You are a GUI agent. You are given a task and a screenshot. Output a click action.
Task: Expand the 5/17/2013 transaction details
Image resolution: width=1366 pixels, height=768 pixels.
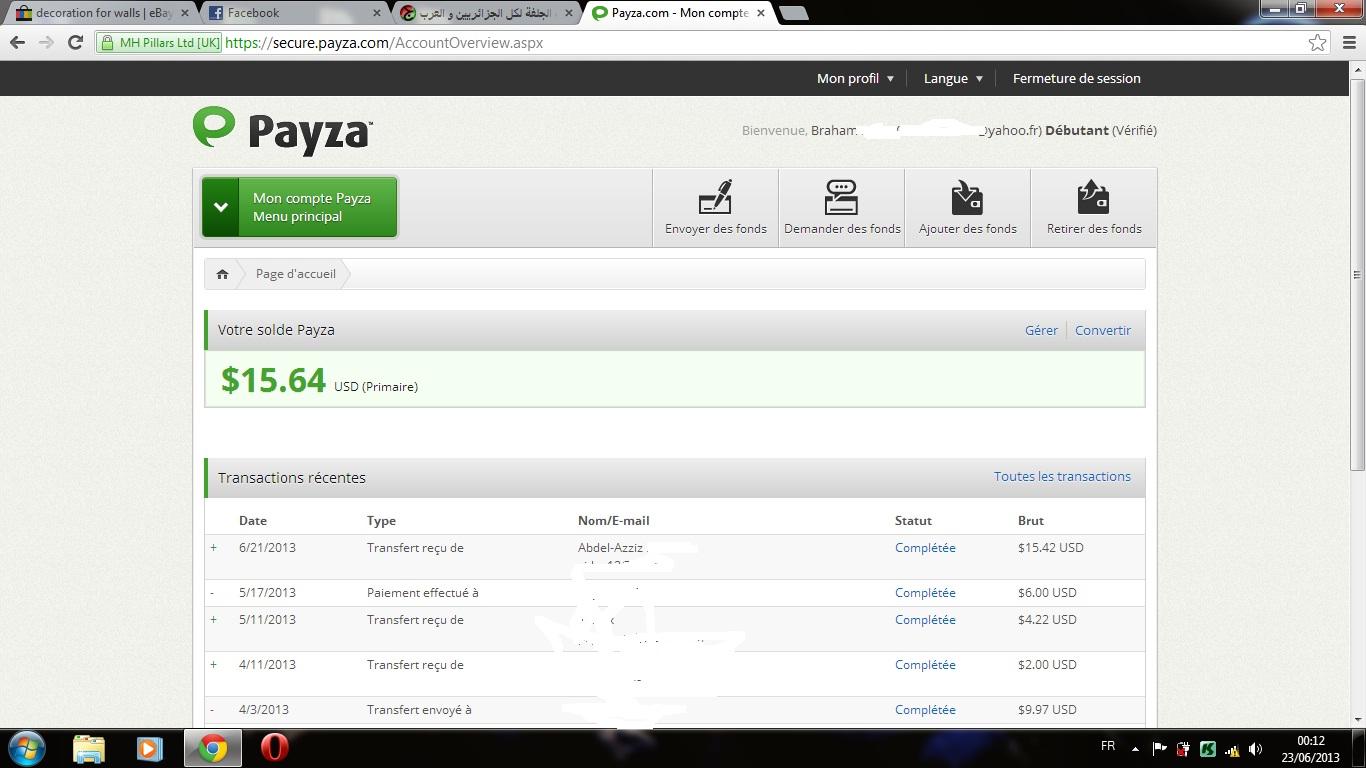[x=212, y=593]
